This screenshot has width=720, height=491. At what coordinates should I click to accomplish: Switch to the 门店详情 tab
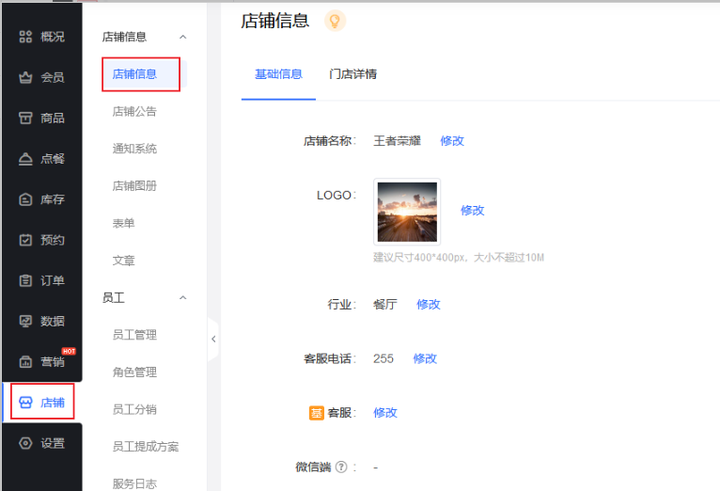(x=353, y=74)
